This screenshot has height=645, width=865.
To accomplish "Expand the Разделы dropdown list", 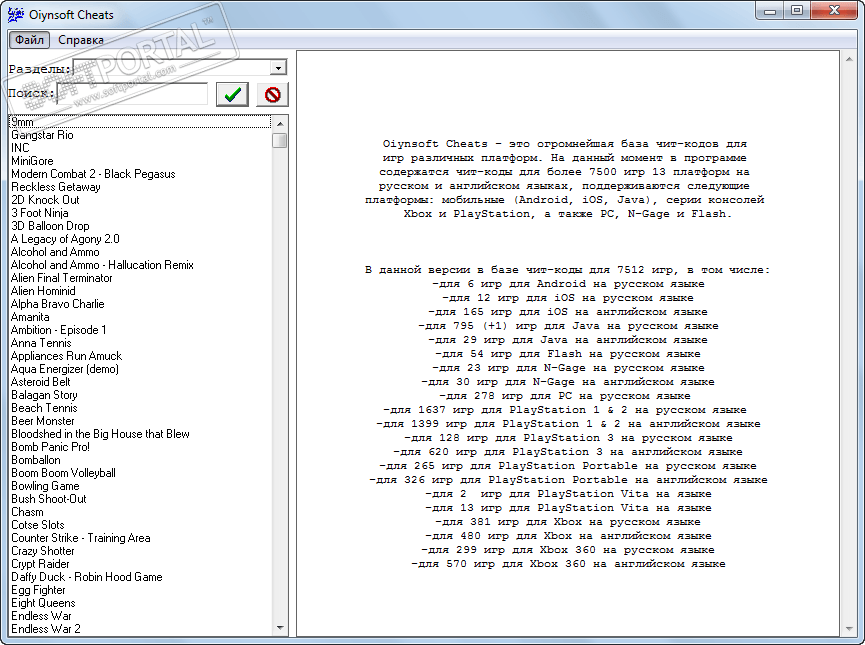I will point(279,67).
